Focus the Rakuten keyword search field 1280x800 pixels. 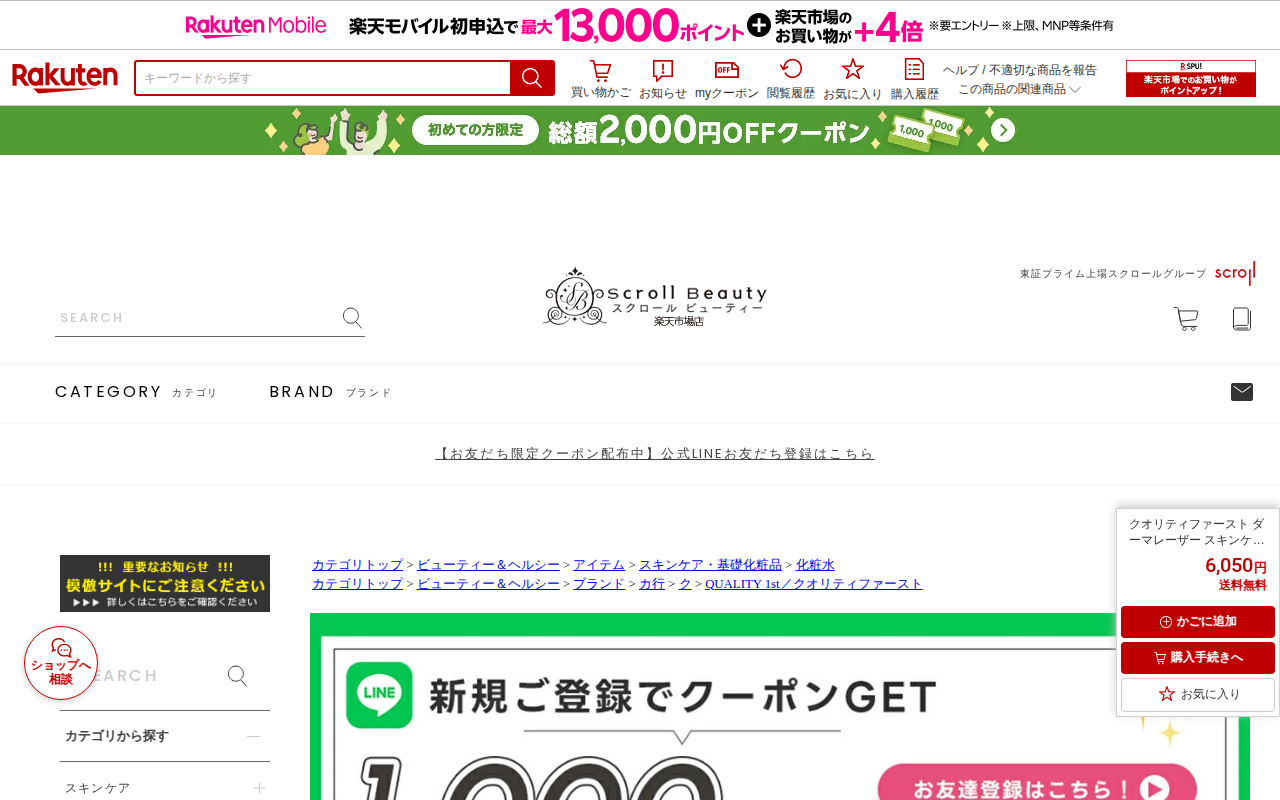point(323,78)
